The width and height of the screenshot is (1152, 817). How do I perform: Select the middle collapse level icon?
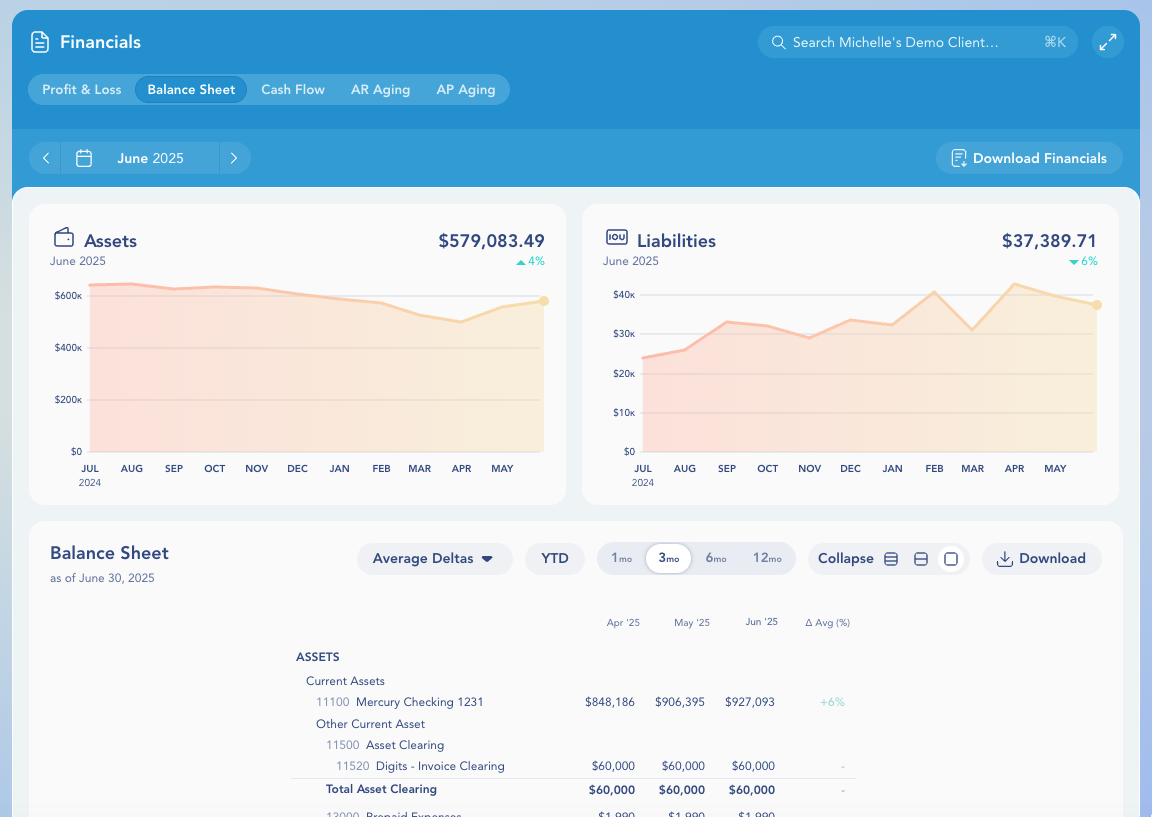[x=921, y=559]
